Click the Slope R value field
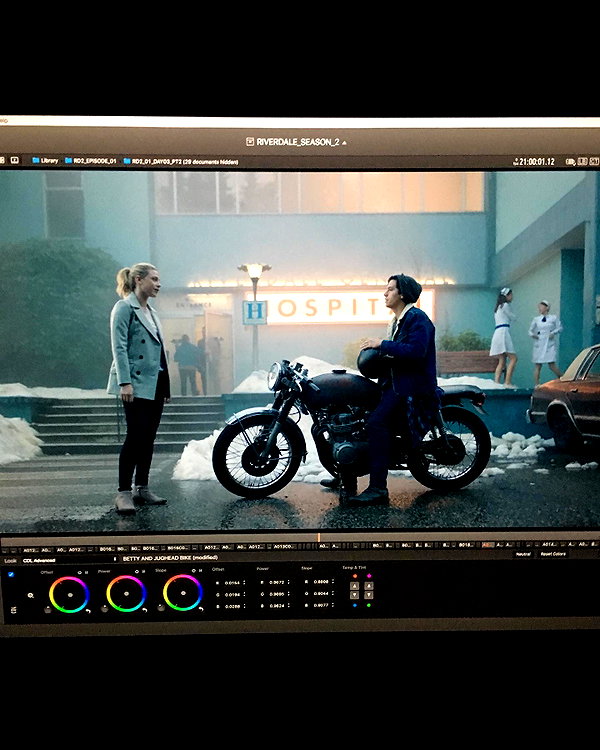Screen dimensions: 600x750 321,582
